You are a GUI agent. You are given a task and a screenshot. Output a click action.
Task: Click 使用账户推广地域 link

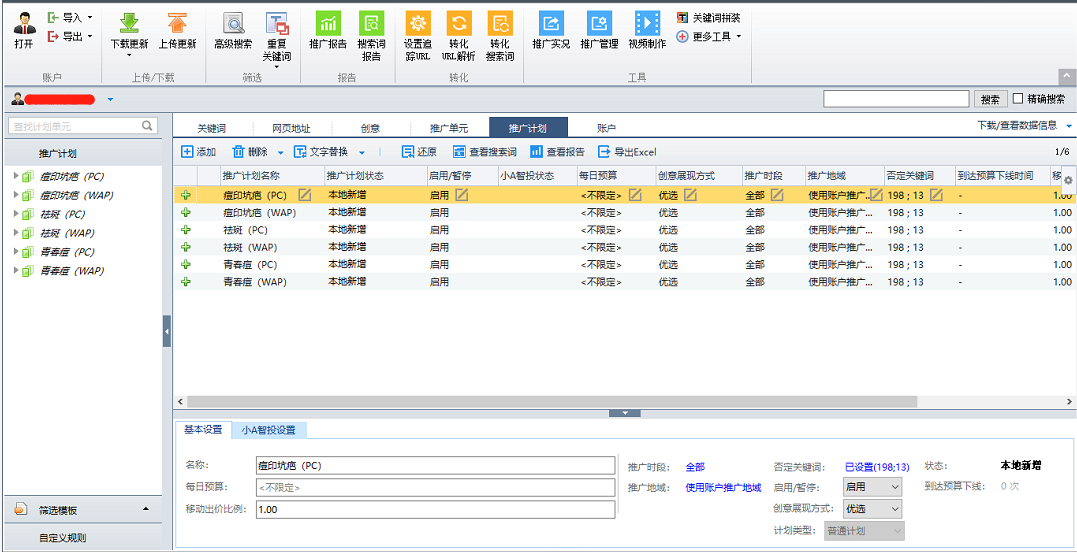[x=723, y=487]
